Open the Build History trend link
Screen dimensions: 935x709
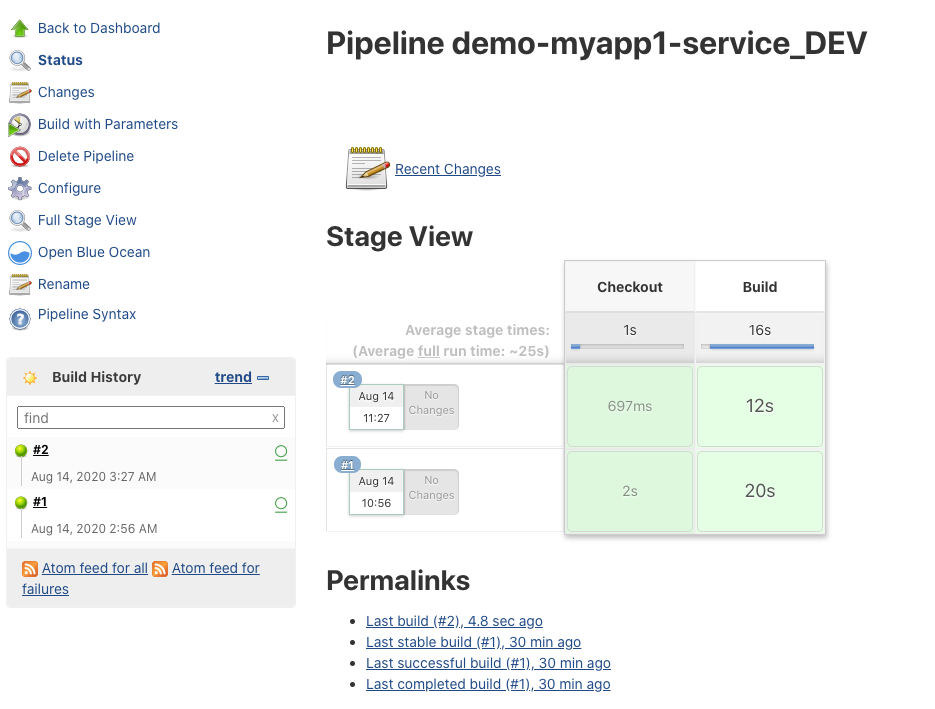[x=233, y=377]
